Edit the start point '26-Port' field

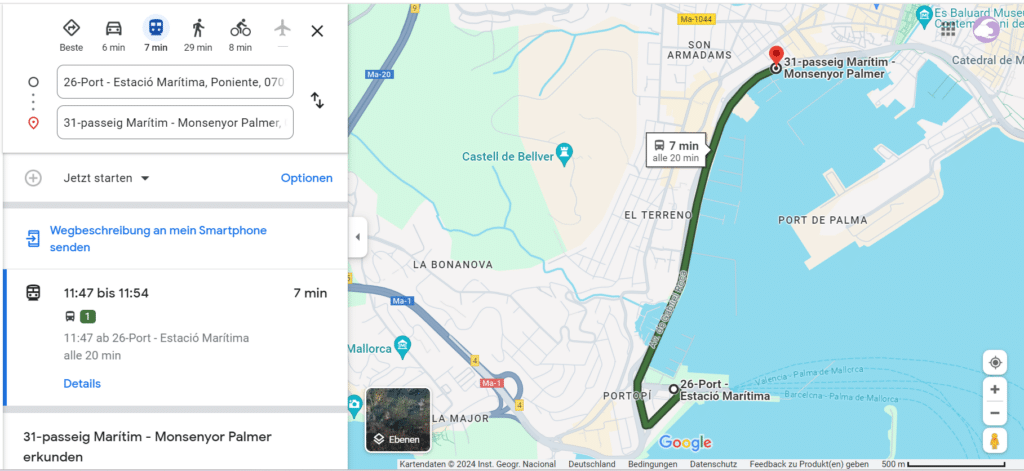175,82
